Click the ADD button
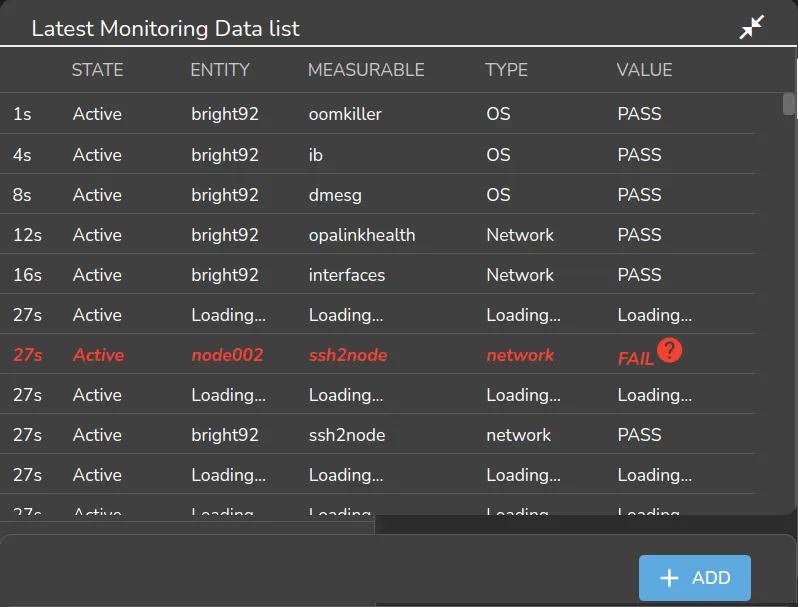Viewport: 798px width, 607px height. click(x=695, y=577)
